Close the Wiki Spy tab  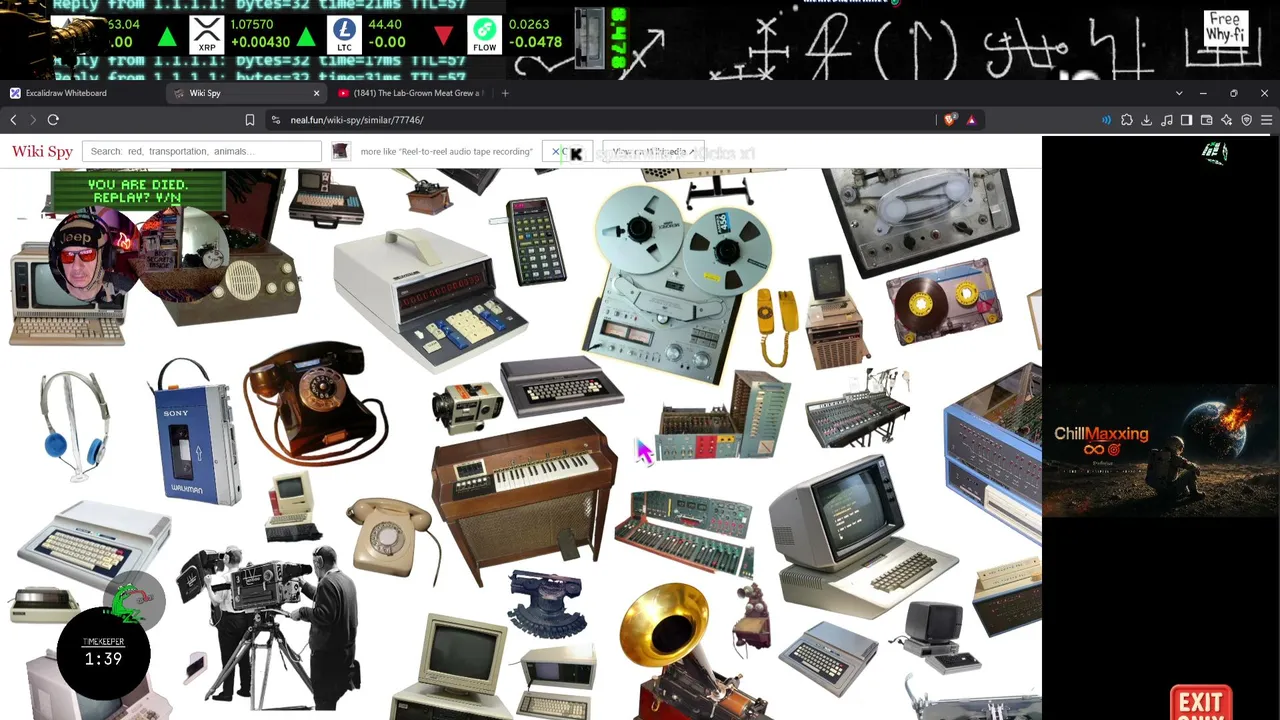[316, 93]
